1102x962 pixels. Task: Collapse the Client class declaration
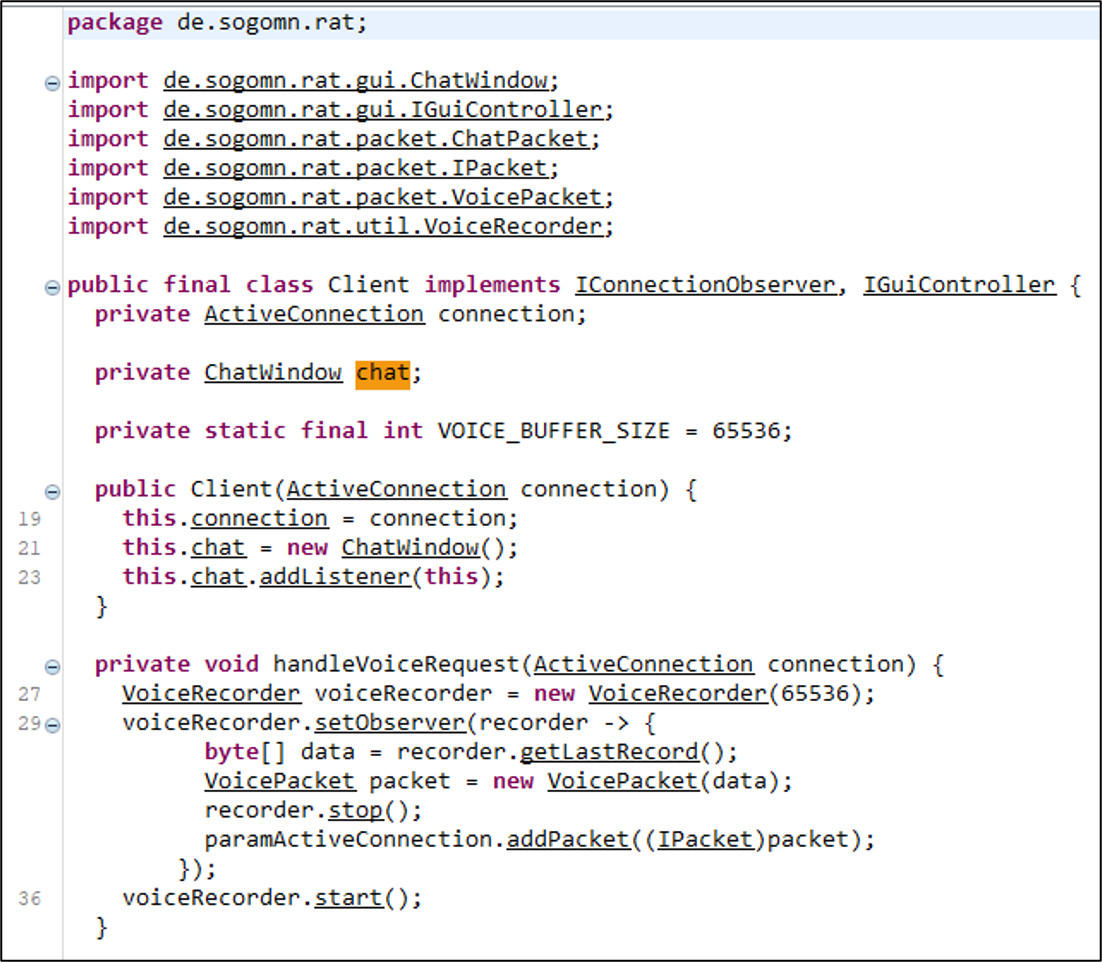(52, 288)
